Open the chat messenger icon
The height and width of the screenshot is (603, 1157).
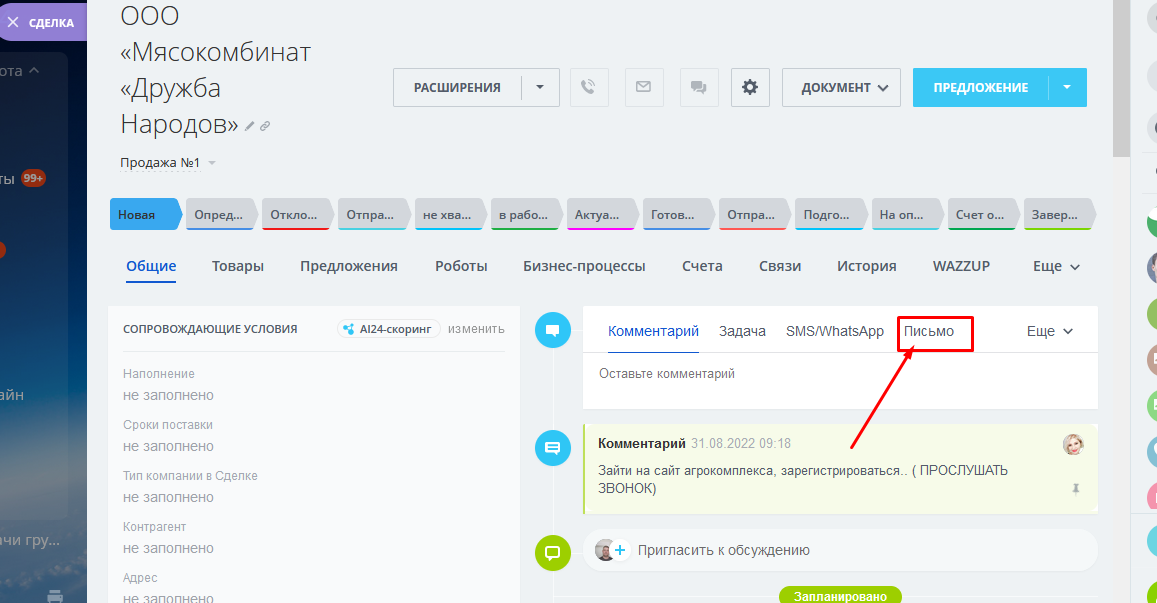click(699, 87)
